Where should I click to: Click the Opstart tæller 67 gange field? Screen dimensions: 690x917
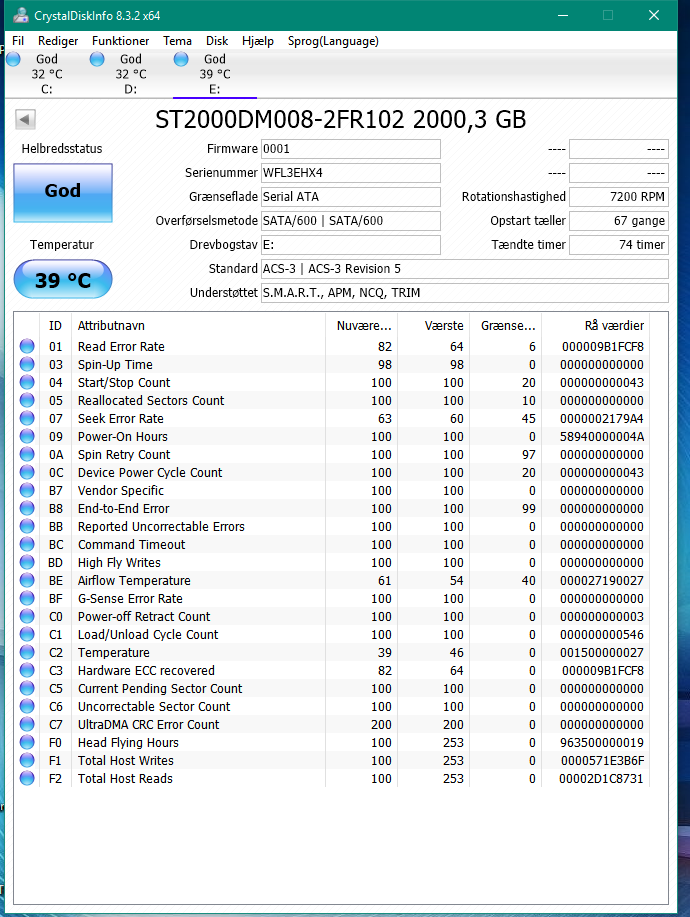[x=619, y=220]
